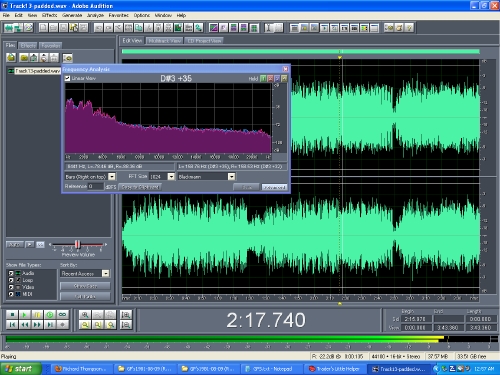Click Multitrack View toolbar icon
This screenshot has height=375, width=500.
[19, 28]
